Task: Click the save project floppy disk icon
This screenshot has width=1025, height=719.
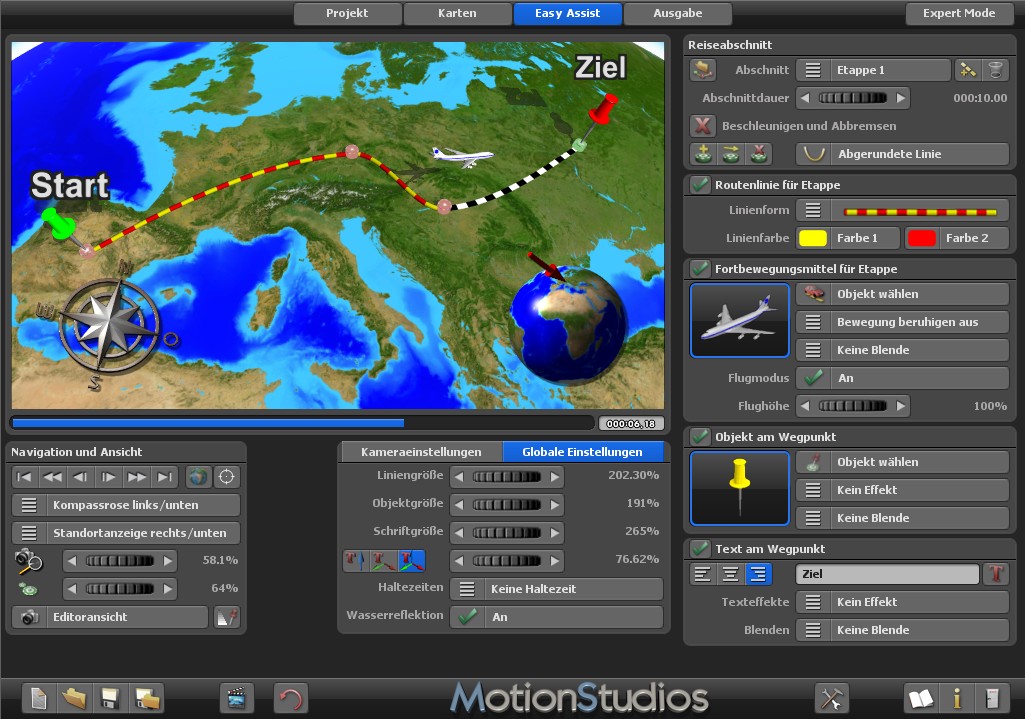Action: coord(109,698)
